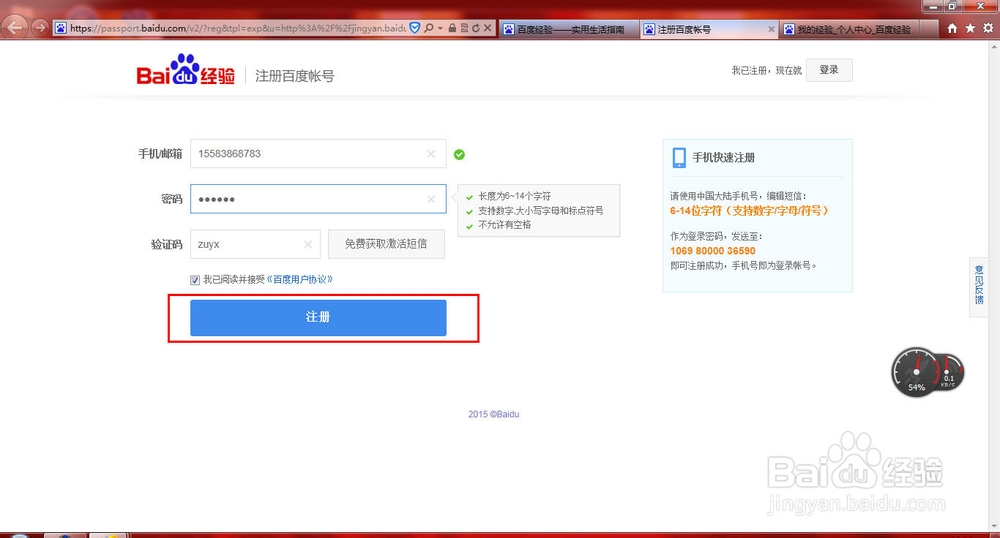This screenshot has height=538, width=1000.
Task: Open the Favorites star icon
Action: (970, 28)
